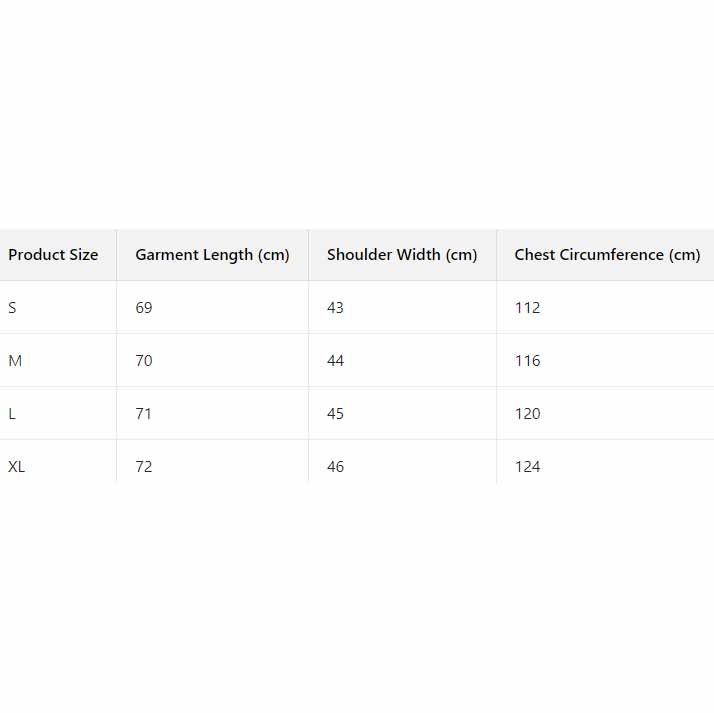
Task: Click shoulder width value 43
Action: click(x=335, y=308)
